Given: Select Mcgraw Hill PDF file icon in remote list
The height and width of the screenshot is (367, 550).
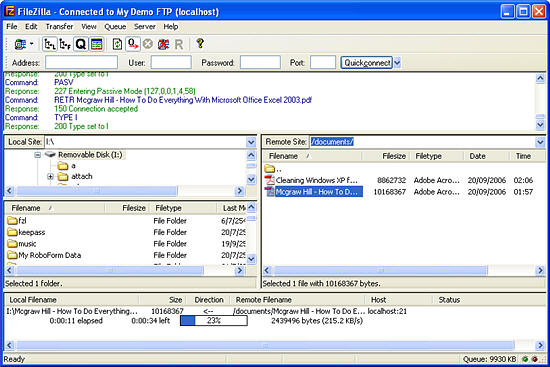Looking at the screenshot, I should [x=270, y=192].
